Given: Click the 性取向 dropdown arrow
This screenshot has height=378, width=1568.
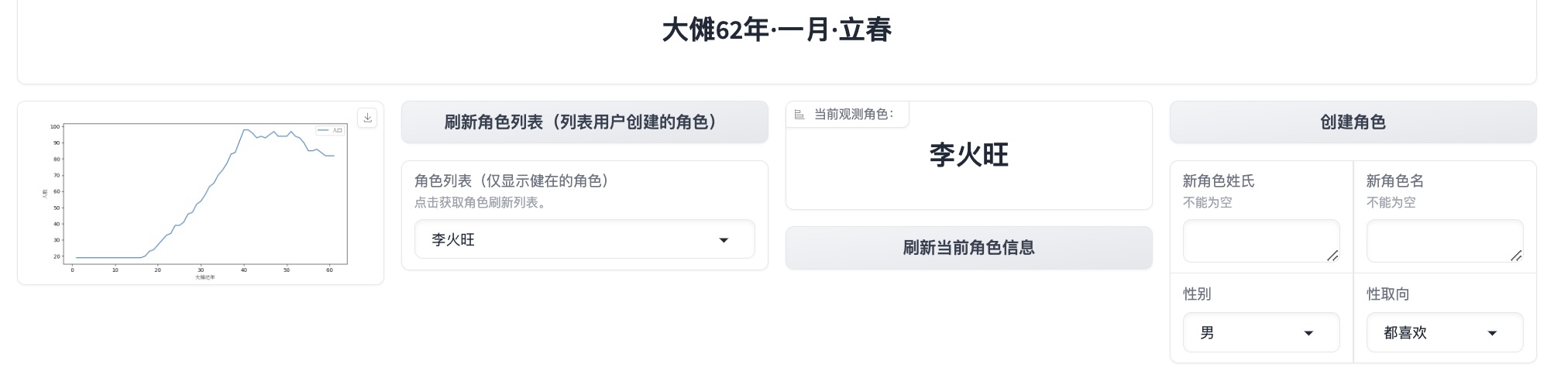Looking at the screenshot, I should (1492, 333).
